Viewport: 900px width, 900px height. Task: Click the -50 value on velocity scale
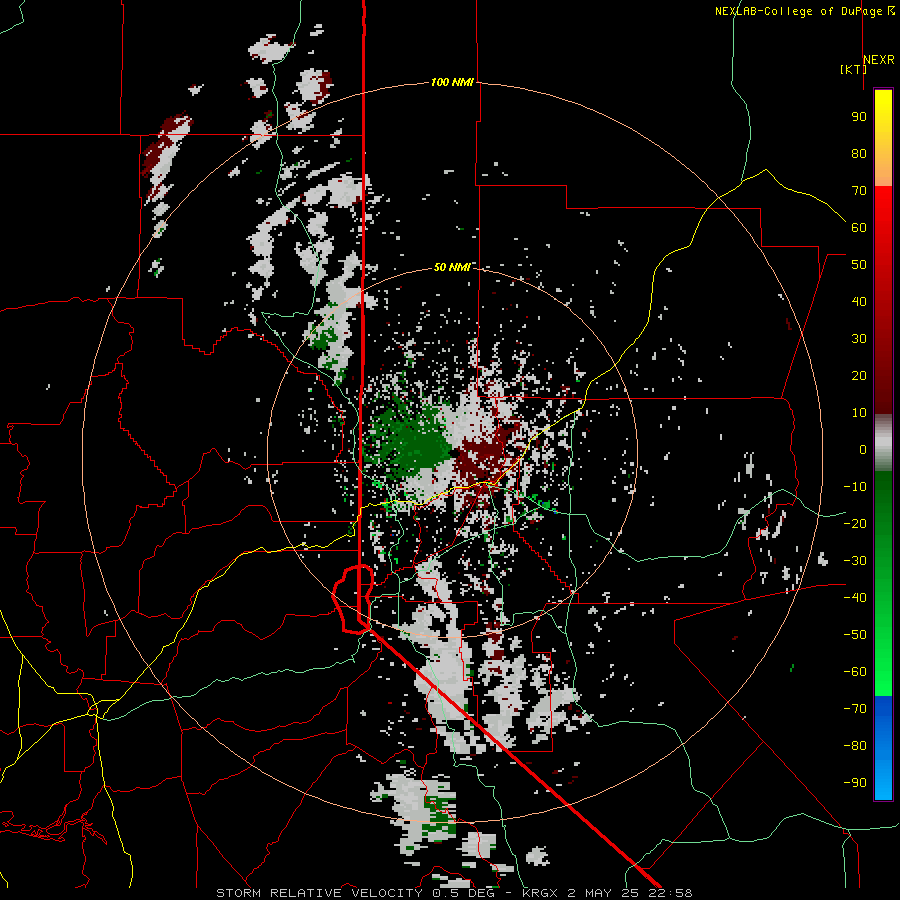(x=855, y=635)
